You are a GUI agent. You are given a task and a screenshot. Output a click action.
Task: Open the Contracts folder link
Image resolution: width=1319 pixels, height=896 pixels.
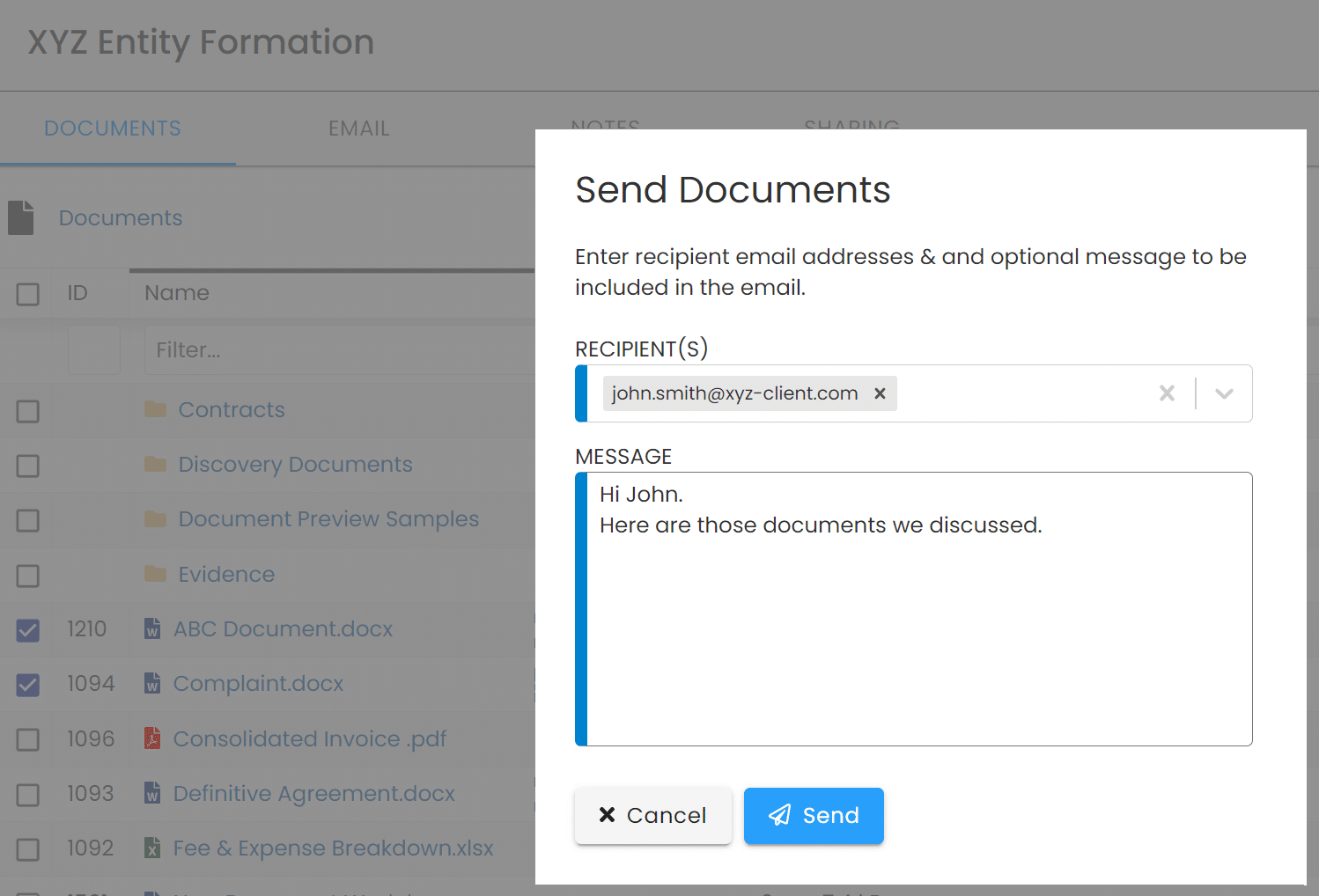[x=232, y=409]
